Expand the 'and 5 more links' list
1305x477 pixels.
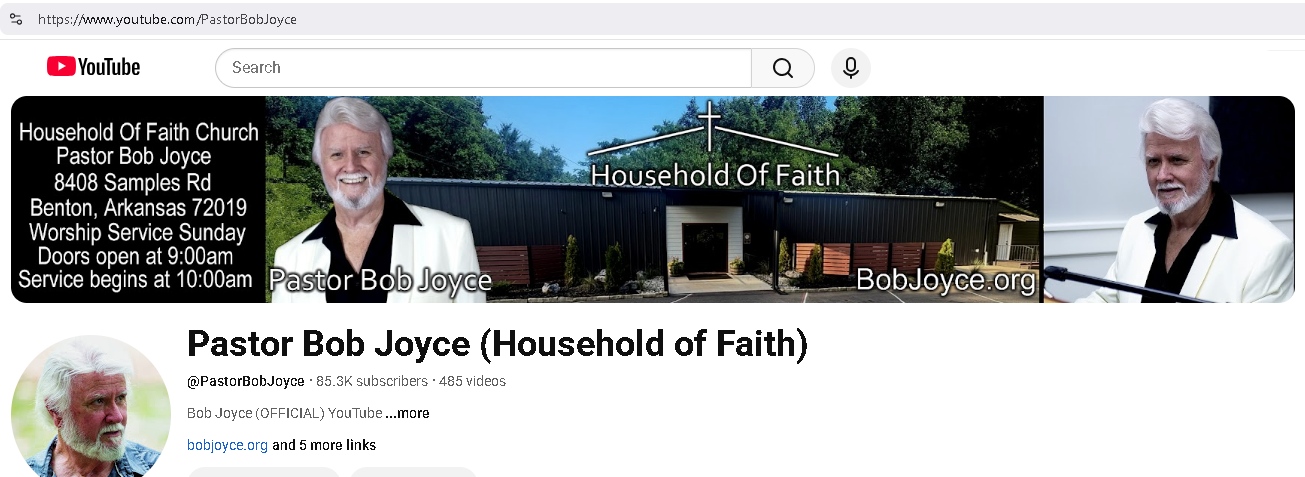(x=324, y=445)
